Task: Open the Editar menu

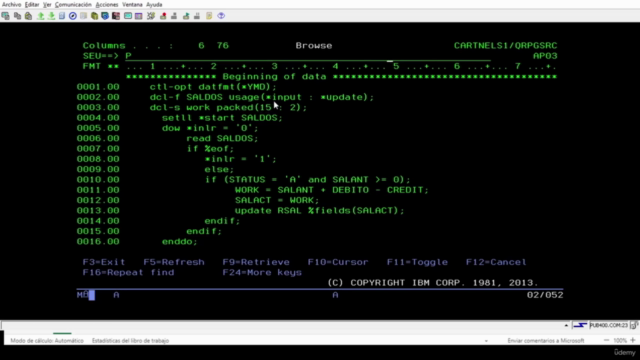Action: pos(32,4)
